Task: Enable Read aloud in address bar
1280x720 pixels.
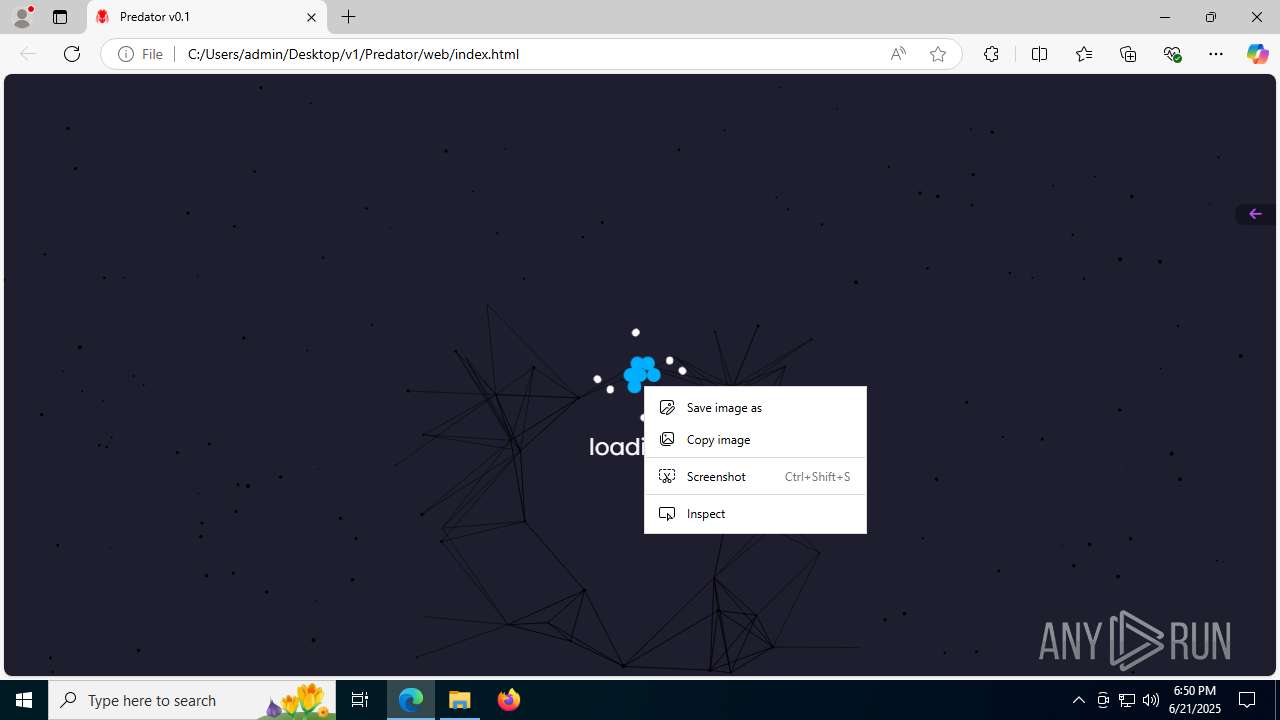Action: tap(898, 54)
